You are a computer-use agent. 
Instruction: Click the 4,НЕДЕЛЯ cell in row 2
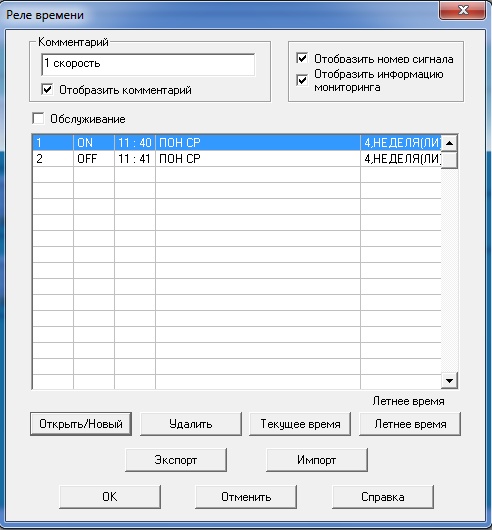401,159
